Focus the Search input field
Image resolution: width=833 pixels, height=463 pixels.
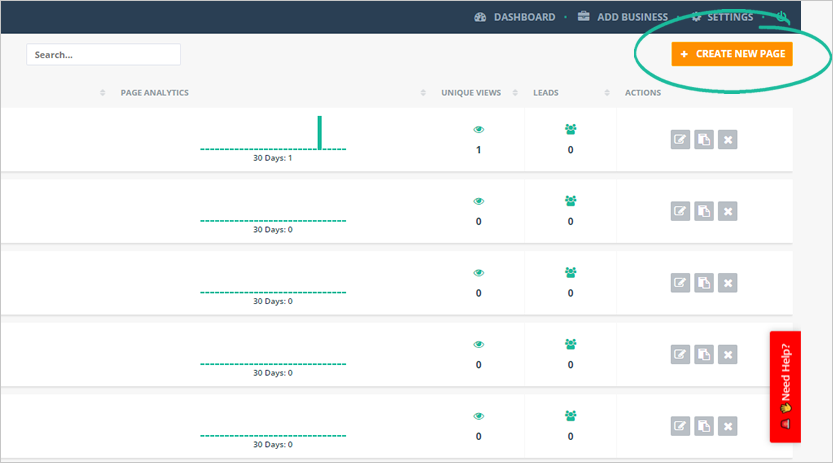coord(104,55)
